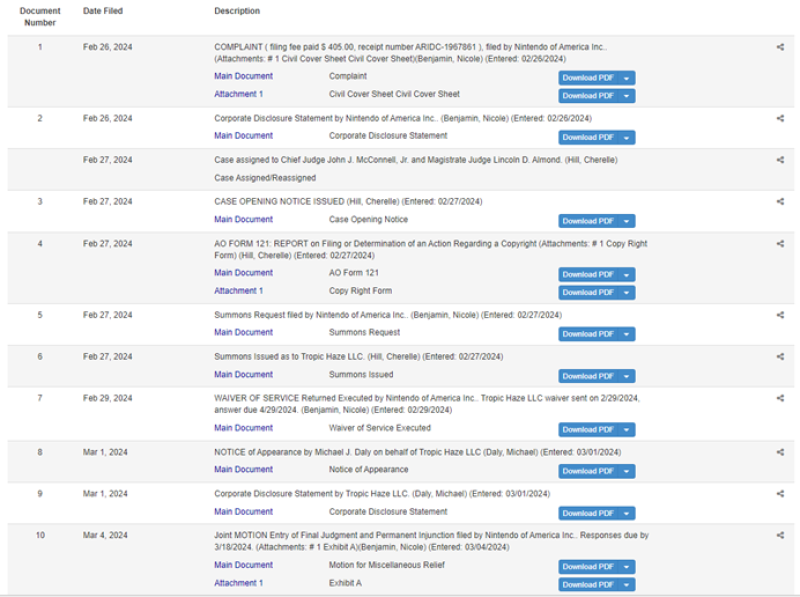The image size is (800, 597).
Task: Download PDF of Notice of Appearance
Action: pyautogui.click(x=588, y=471)
